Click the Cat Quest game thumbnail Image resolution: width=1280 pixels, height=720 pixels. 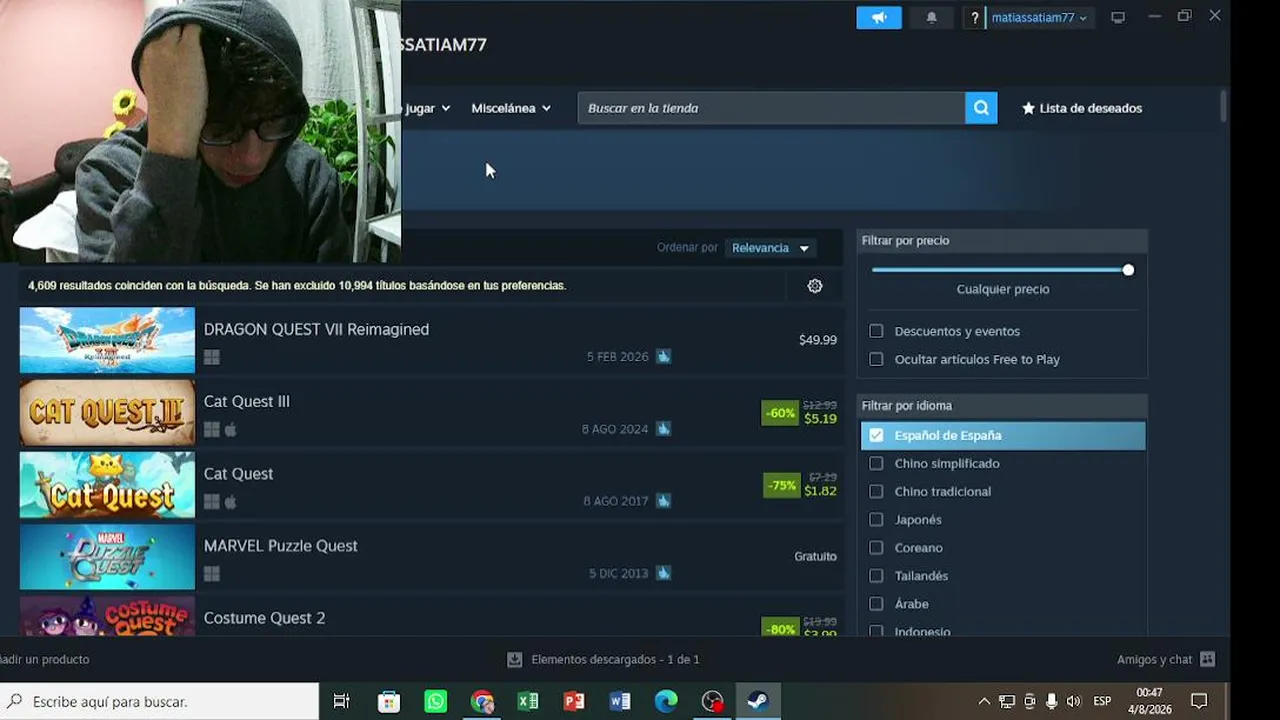point(107,485)
